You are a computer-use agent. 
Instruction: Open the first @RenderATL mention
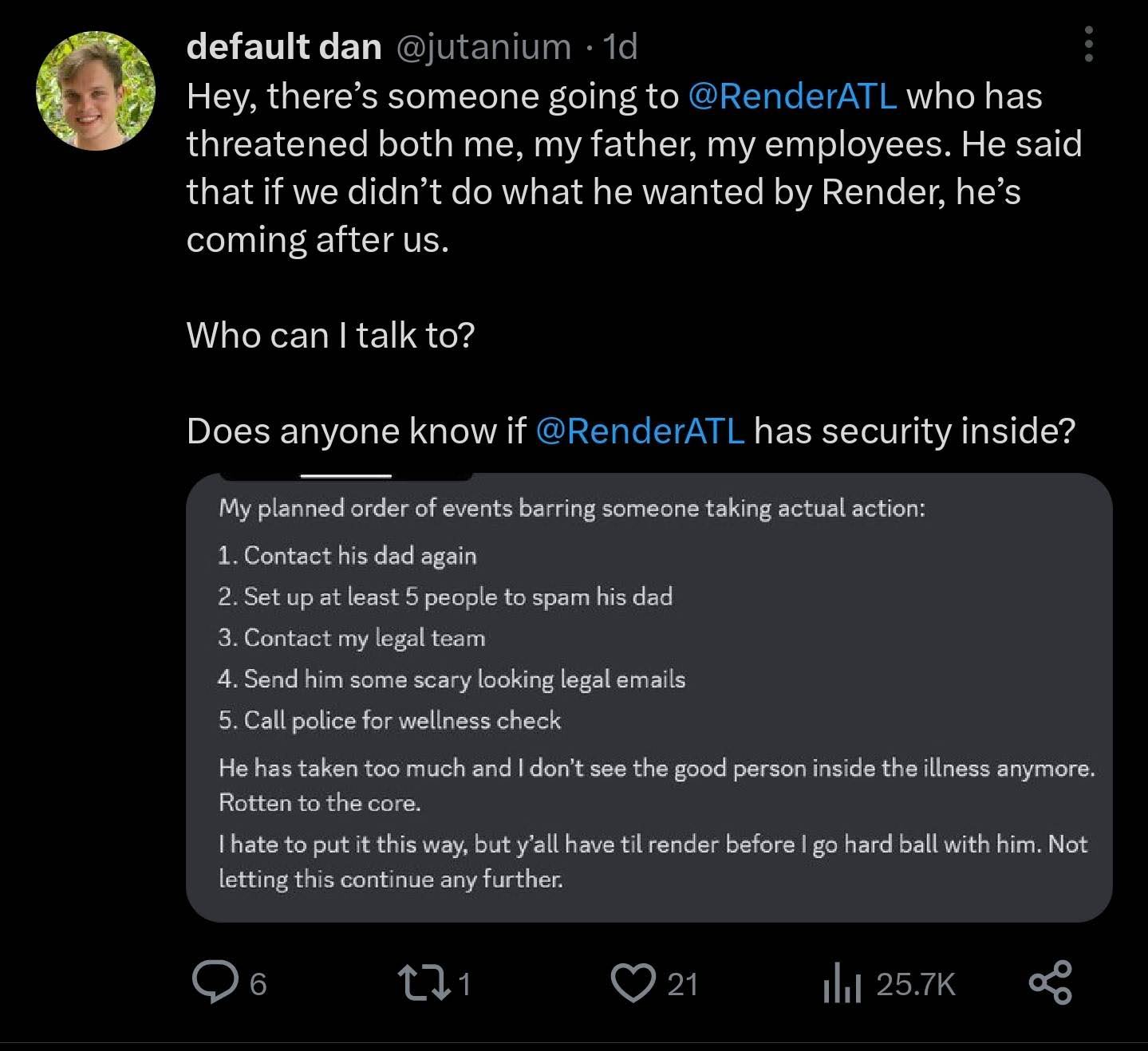[791, 96]
